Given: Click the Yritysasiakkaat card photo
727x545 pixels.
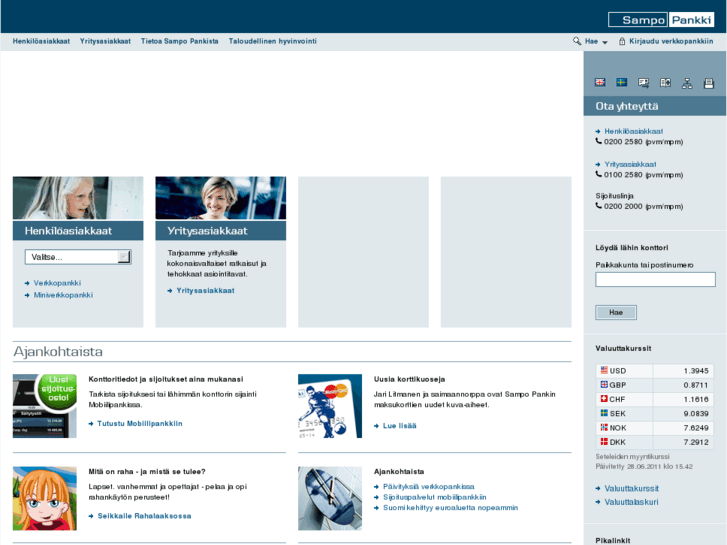Looking at the screenshot, I should coord(221,198).
